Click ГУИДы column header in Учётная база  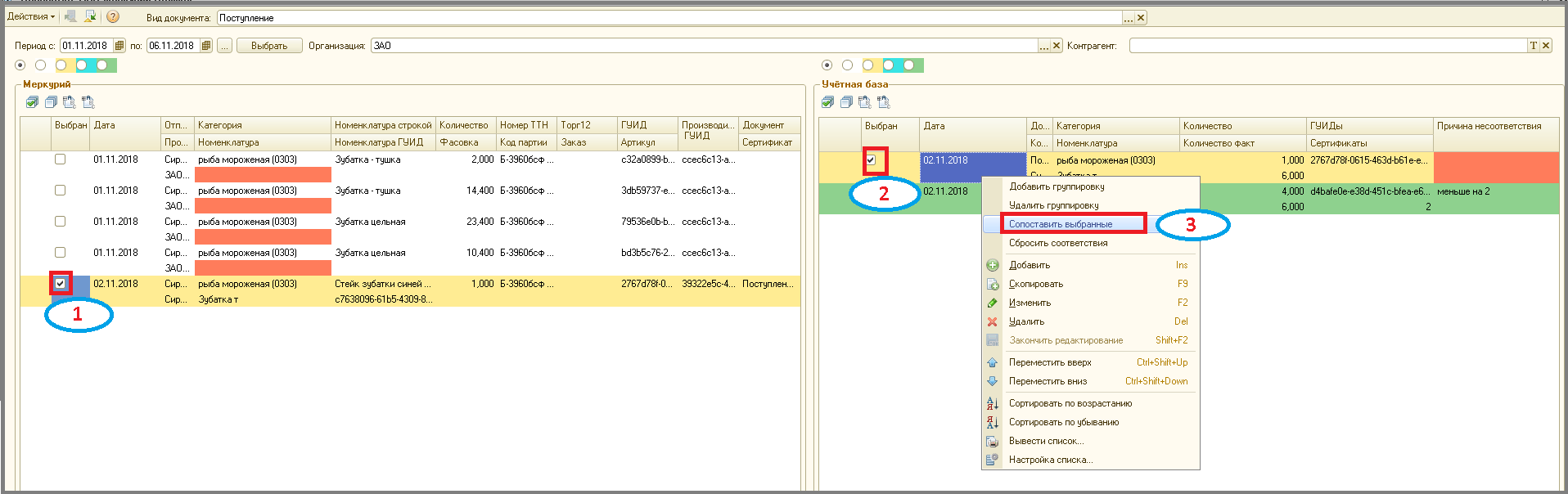(x=1370, y=126)
